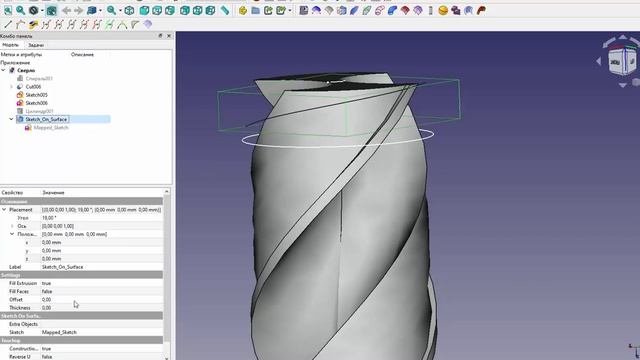
Task: Click the diagonal line tool icon
Action: (x=8, y=25)
